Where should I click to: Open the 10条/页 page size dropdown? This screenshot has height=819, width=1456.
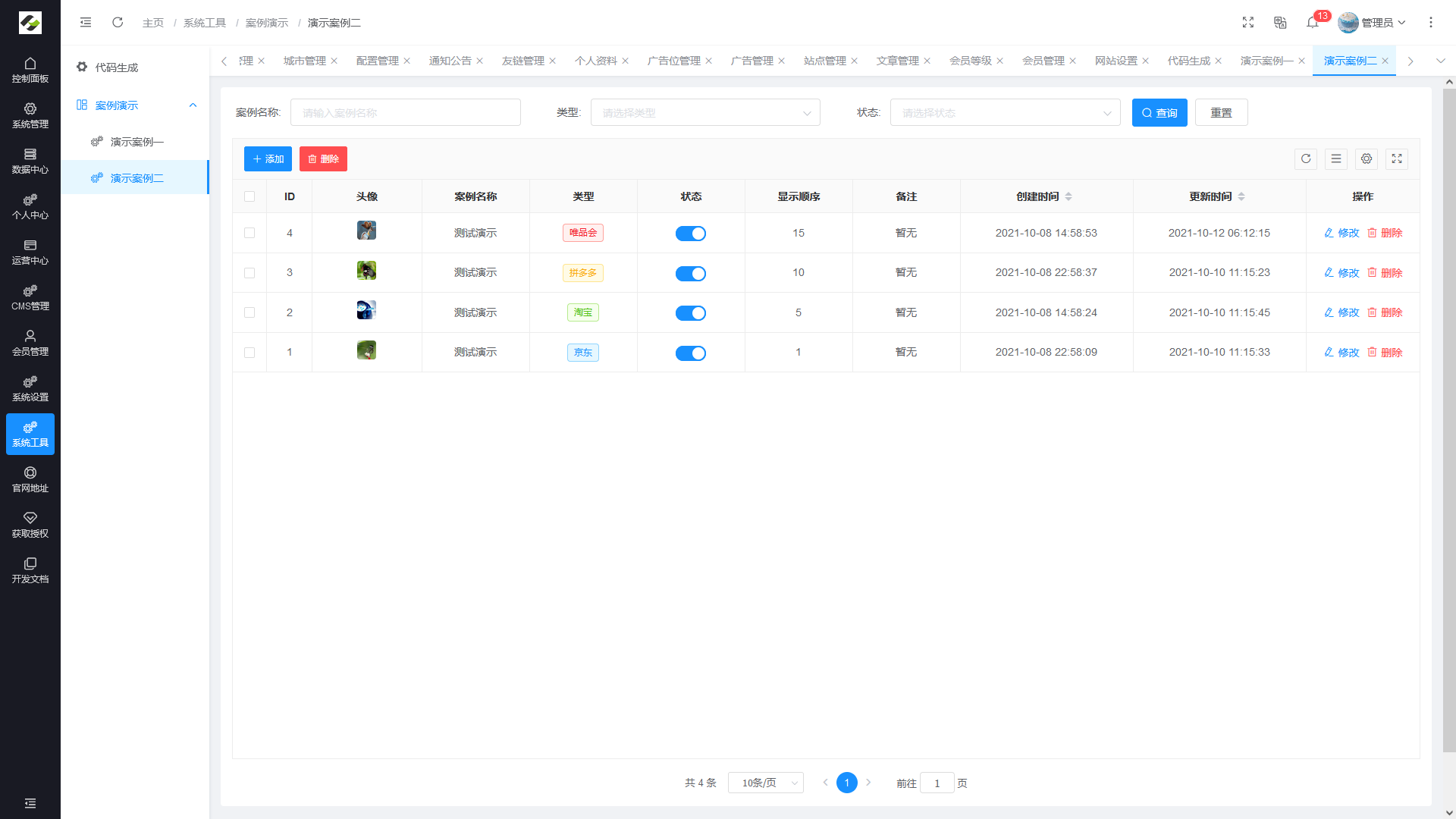765,783
